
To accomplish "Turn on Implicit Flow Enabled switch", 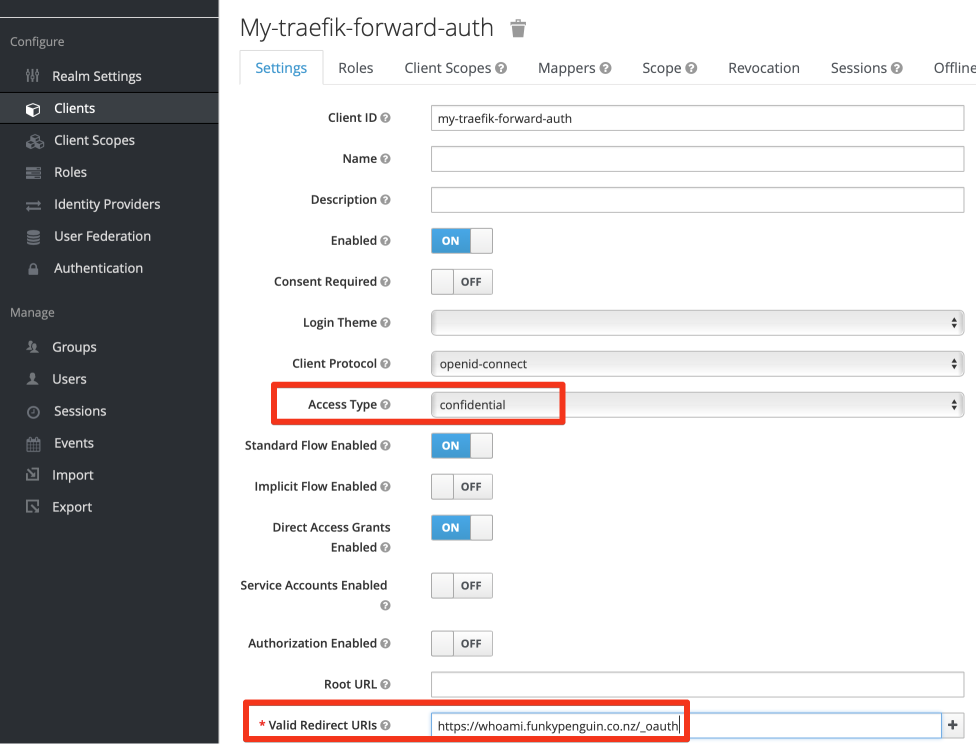I will coord(461,487).
